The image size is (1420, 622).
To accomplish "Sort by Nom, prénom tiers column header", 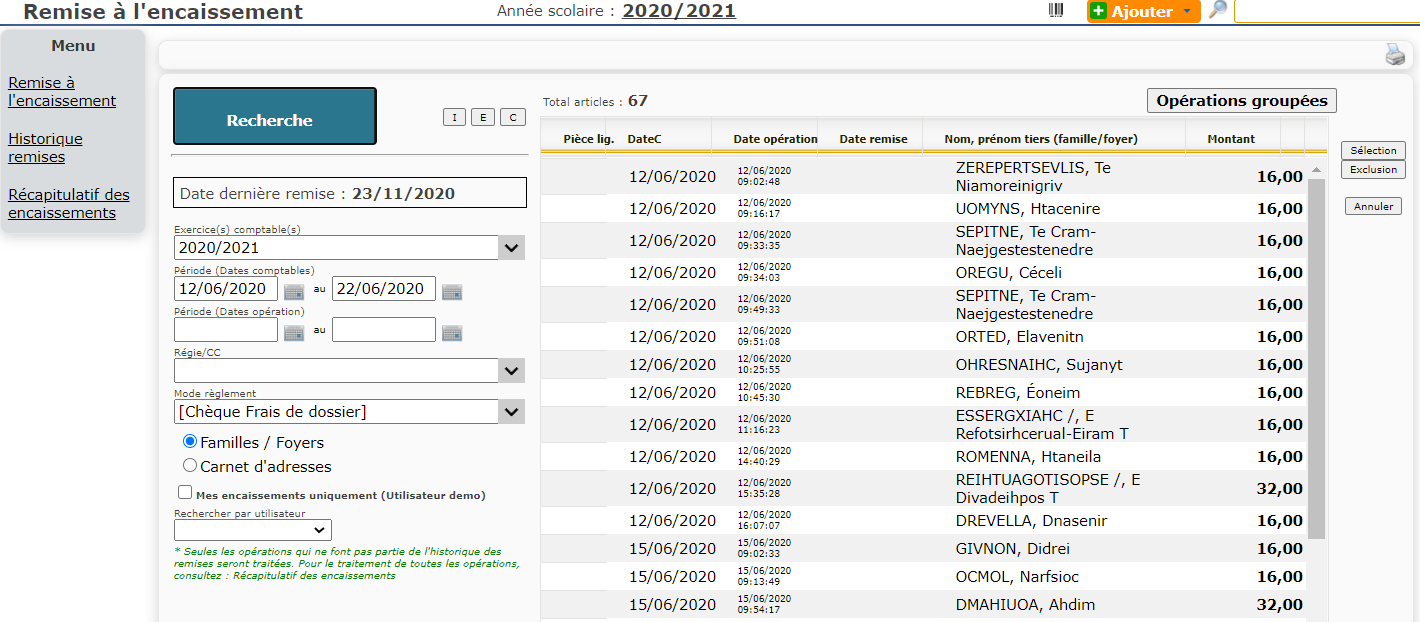I will [x=1041, y=139].
